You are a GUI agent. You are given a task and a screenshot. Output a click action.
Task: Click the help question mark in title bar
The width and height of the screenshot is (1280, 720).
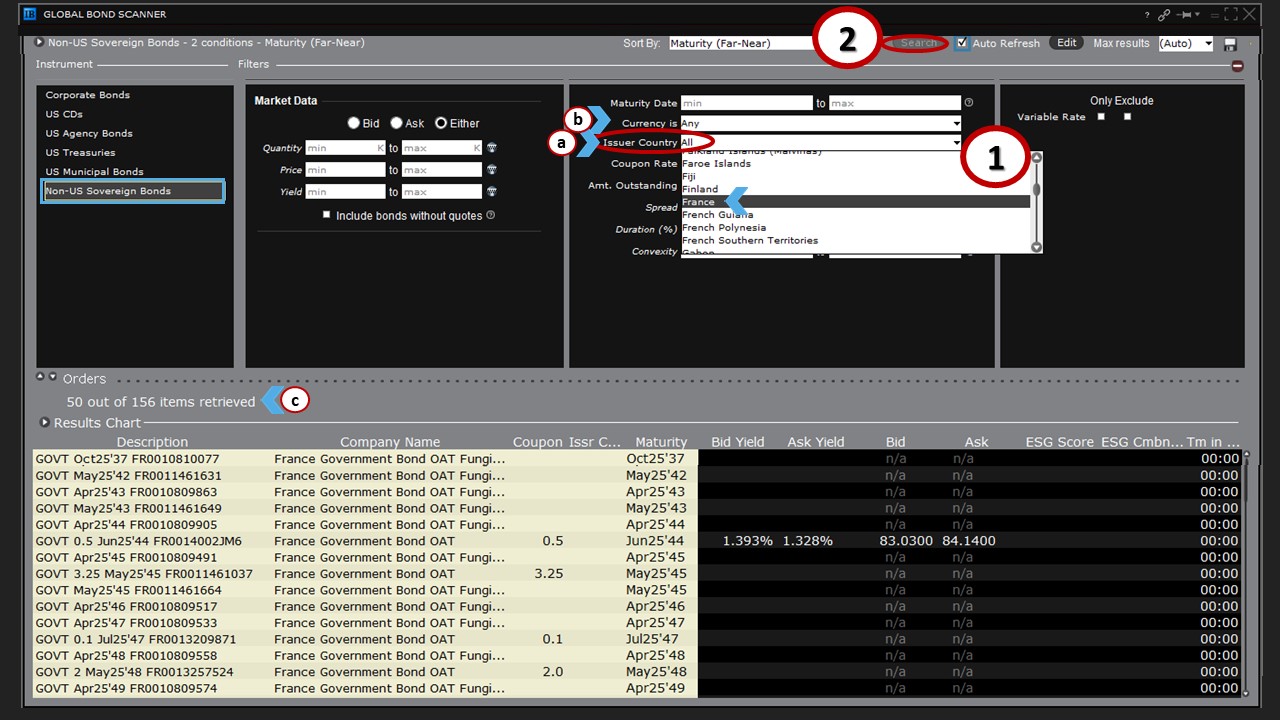(1147, 15)
